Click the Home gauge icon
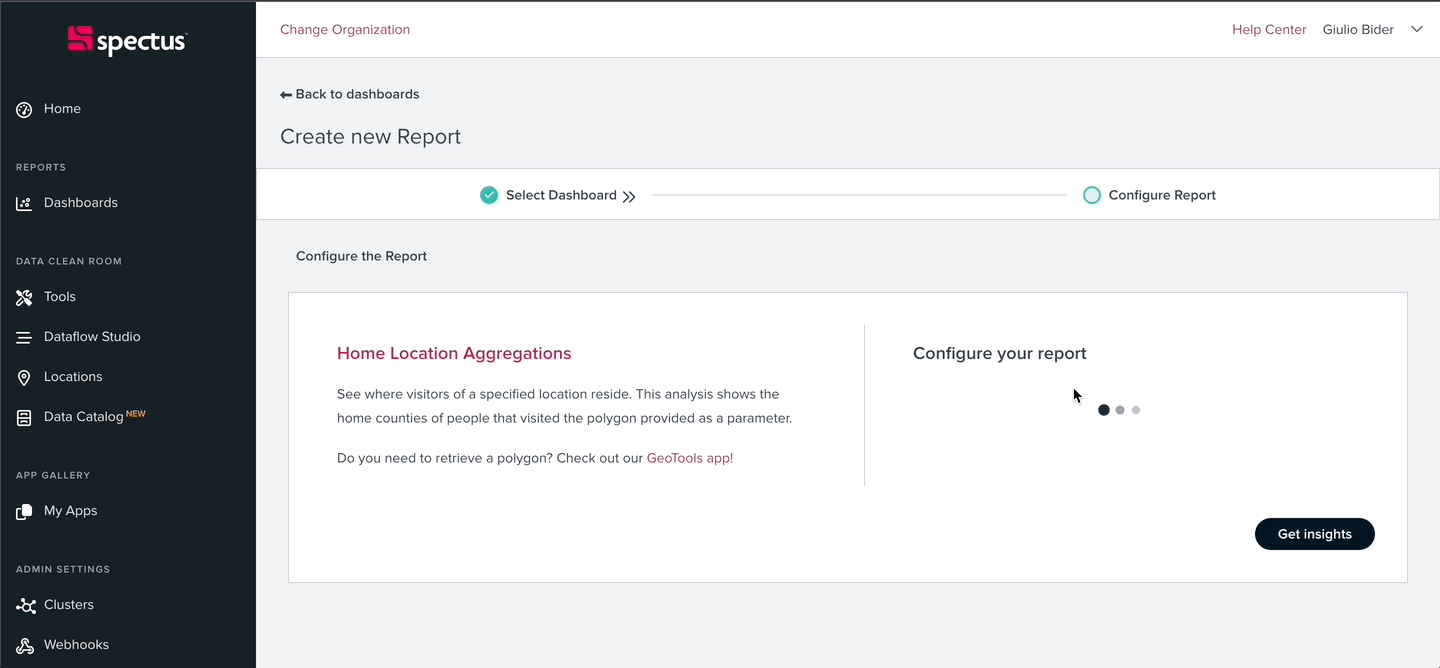Viewport: 1440px width, 668px height. click(24, 109)
